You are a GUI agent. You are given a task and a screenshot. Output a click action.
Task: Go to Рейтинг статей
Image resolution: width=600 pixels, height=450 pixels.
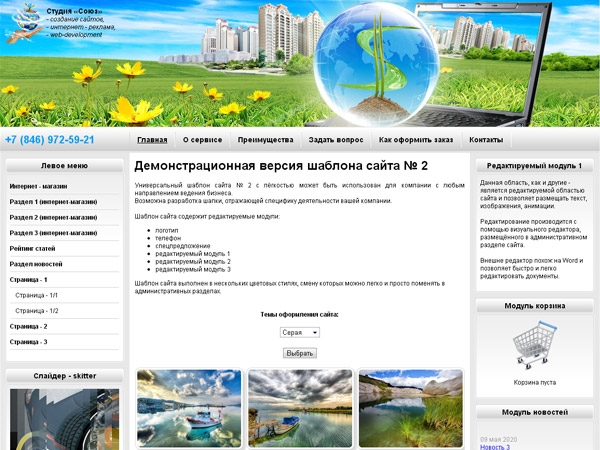(33, 249)
